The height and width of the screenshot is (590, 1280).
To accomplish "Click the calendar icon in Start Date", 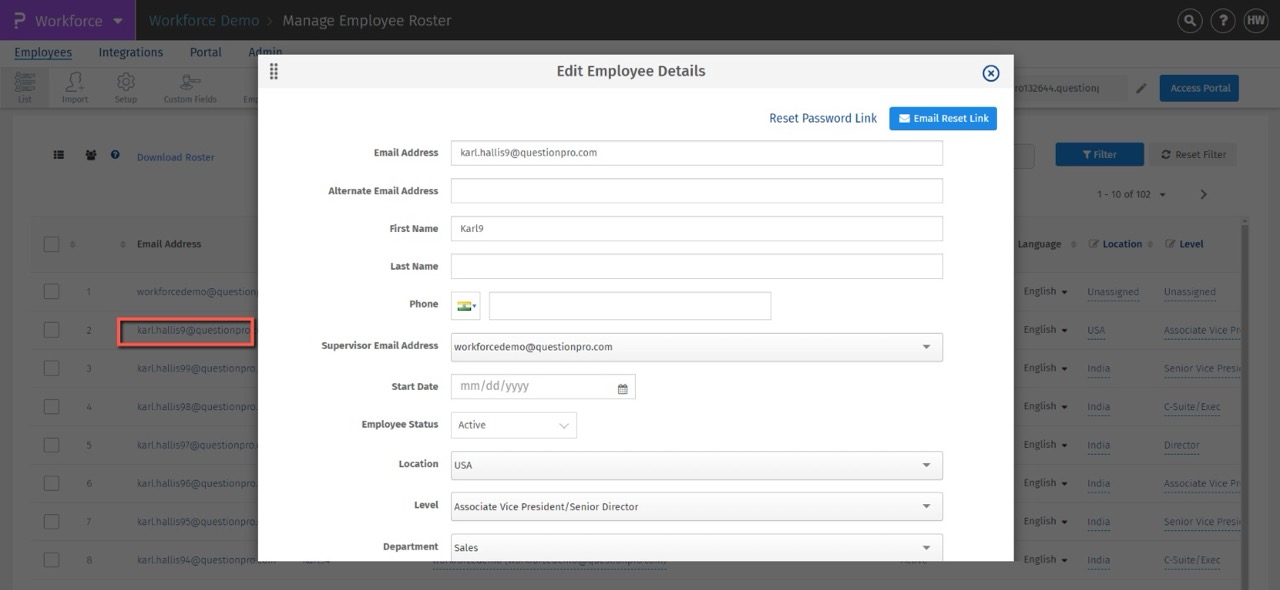I will [x=622, y=388].
